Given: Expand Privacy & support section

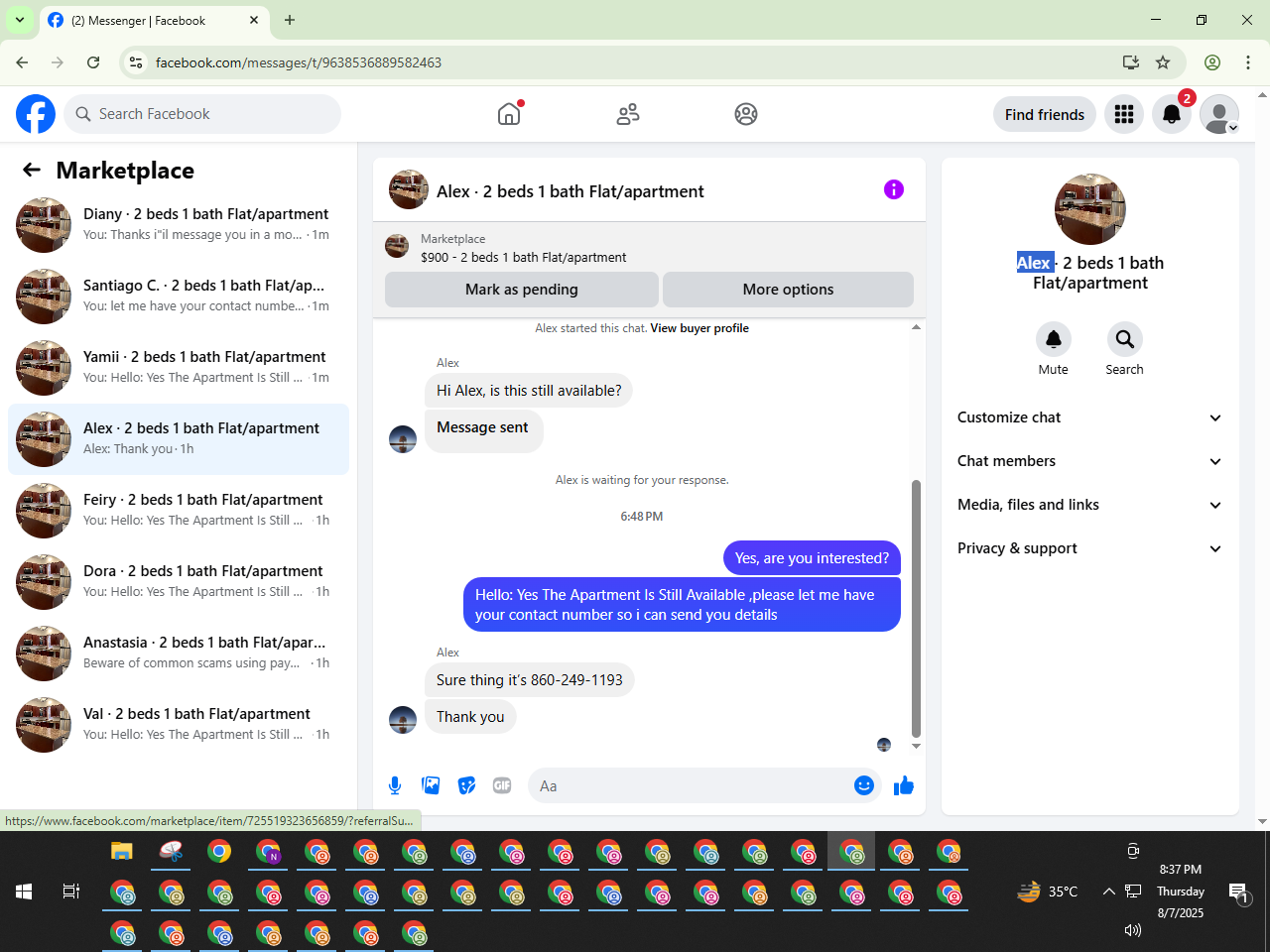Looking at the screenshot, I should [x=1090, y=548].
